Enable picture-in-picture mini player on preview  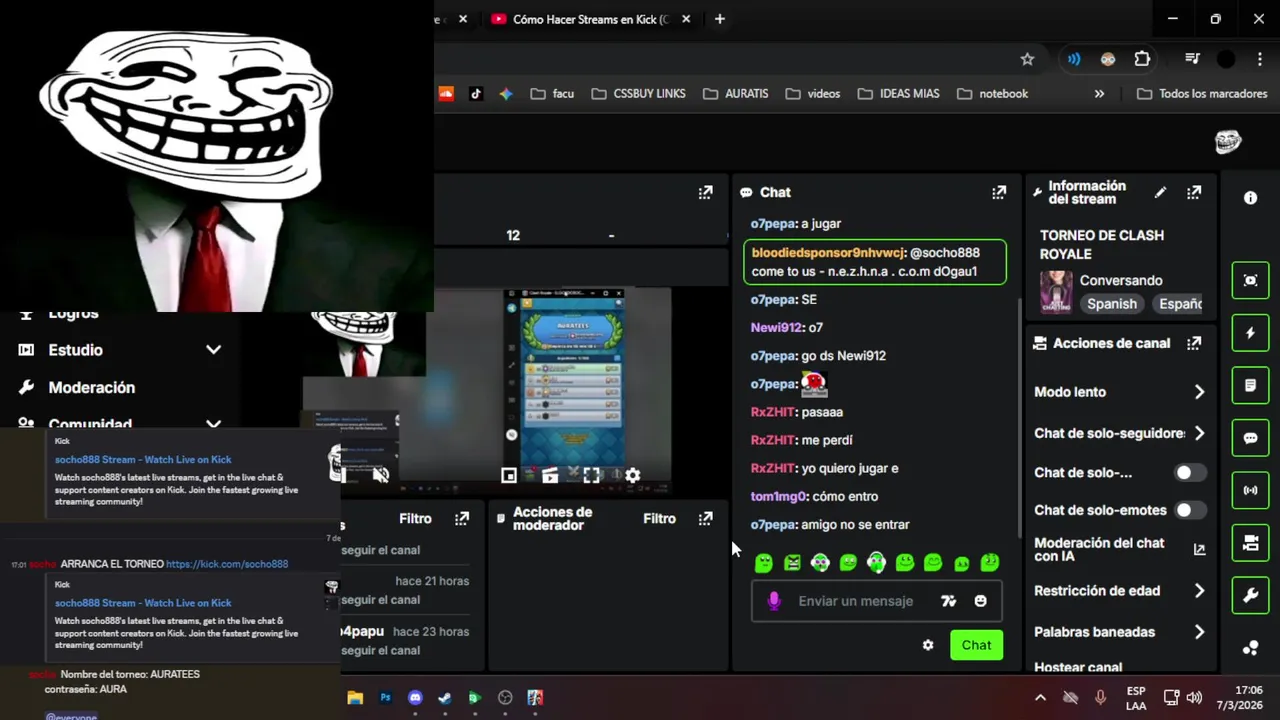point(509,476)
